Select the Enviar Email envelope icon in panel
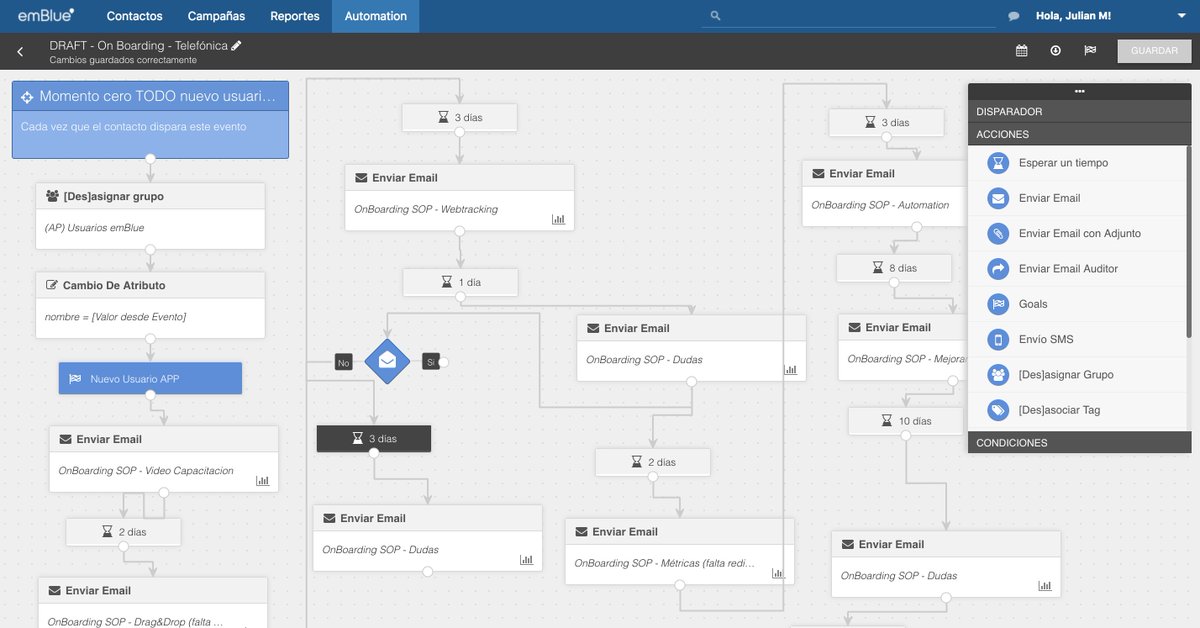Viewport: 1200px width, 628px height. 998,198
